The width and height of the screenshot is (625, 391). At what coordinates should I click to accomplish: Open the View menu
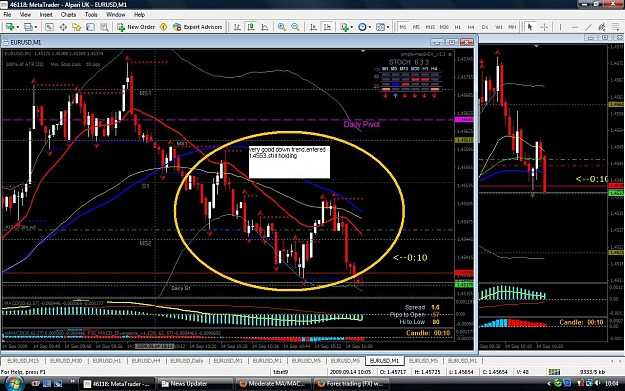click(x=25, y=14)
